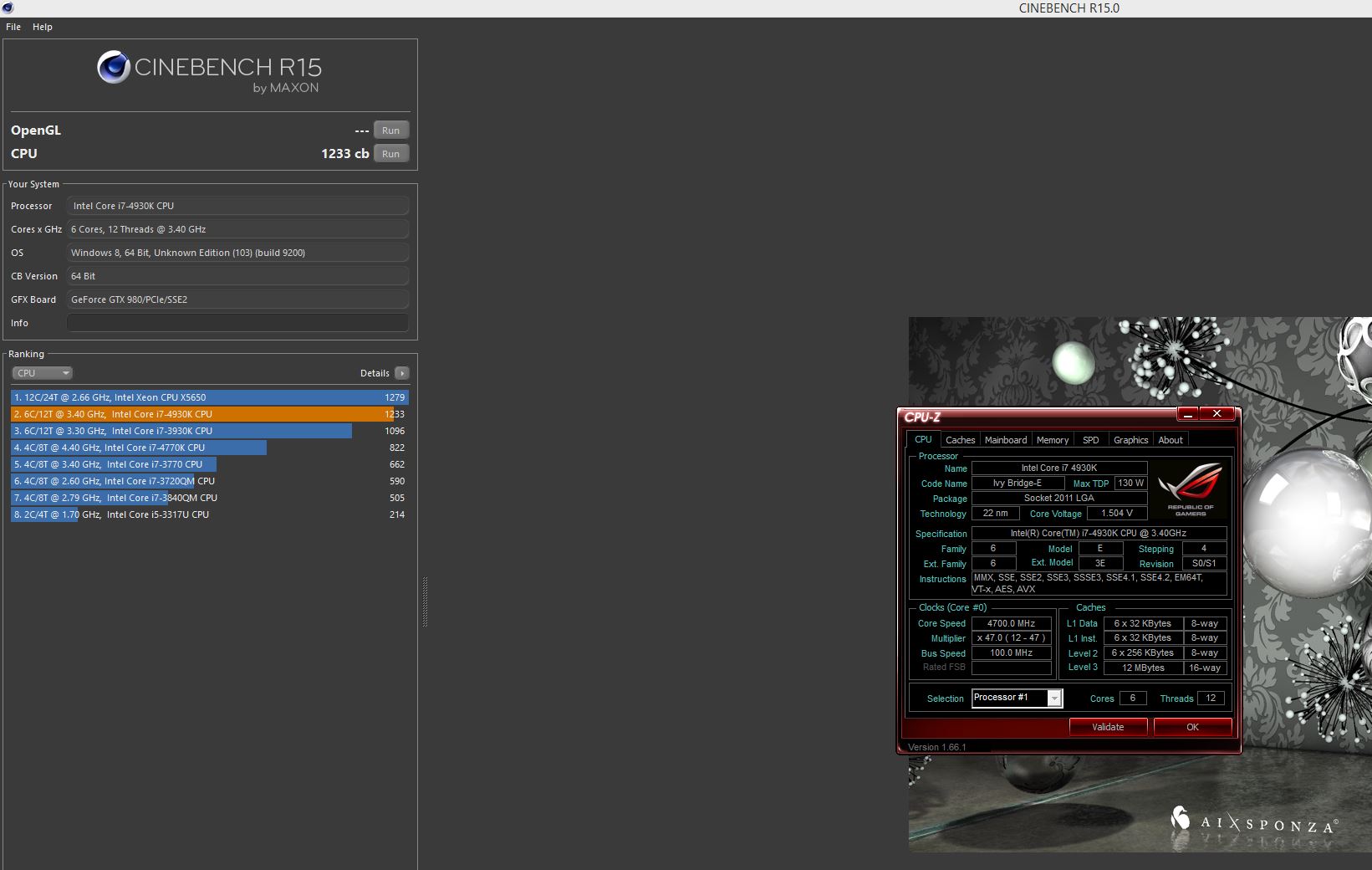Switch to SPD tab in CPU-Z
The width and height of the screenshot is (1372, 870).
click(x=1091, y=440)
